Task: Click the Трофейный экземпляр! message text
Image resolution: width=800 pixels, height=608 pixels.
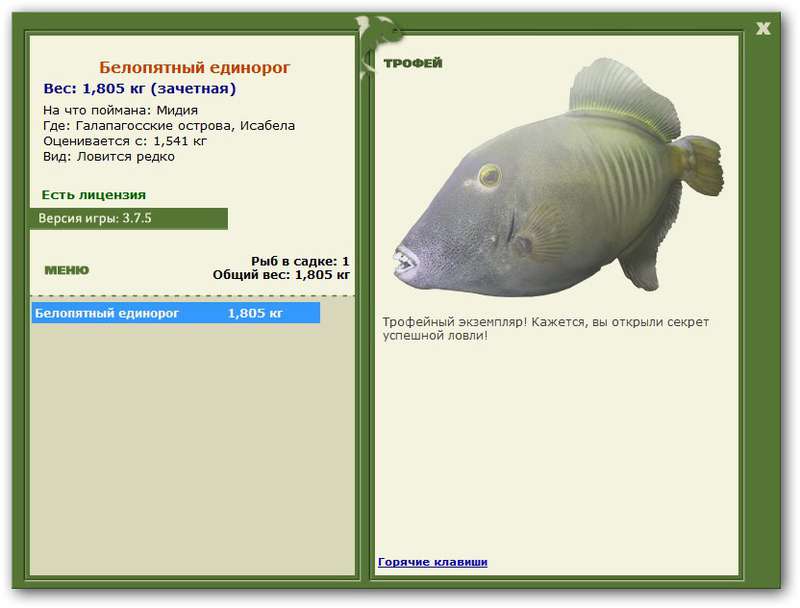Action: pyautogui.click(x=546, y=329)
